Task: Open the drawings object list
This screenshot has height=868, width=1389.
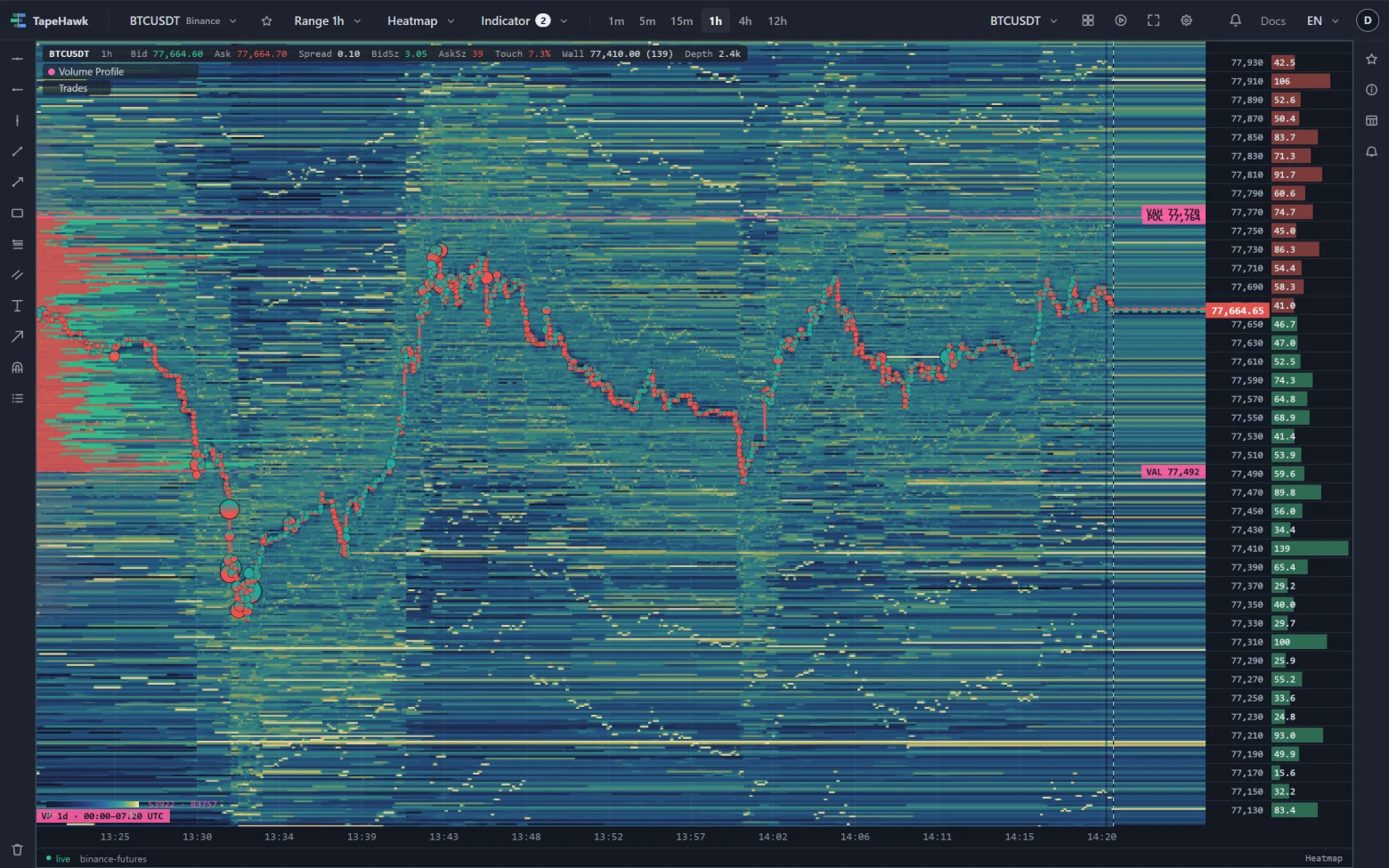Action: point(17,399)
